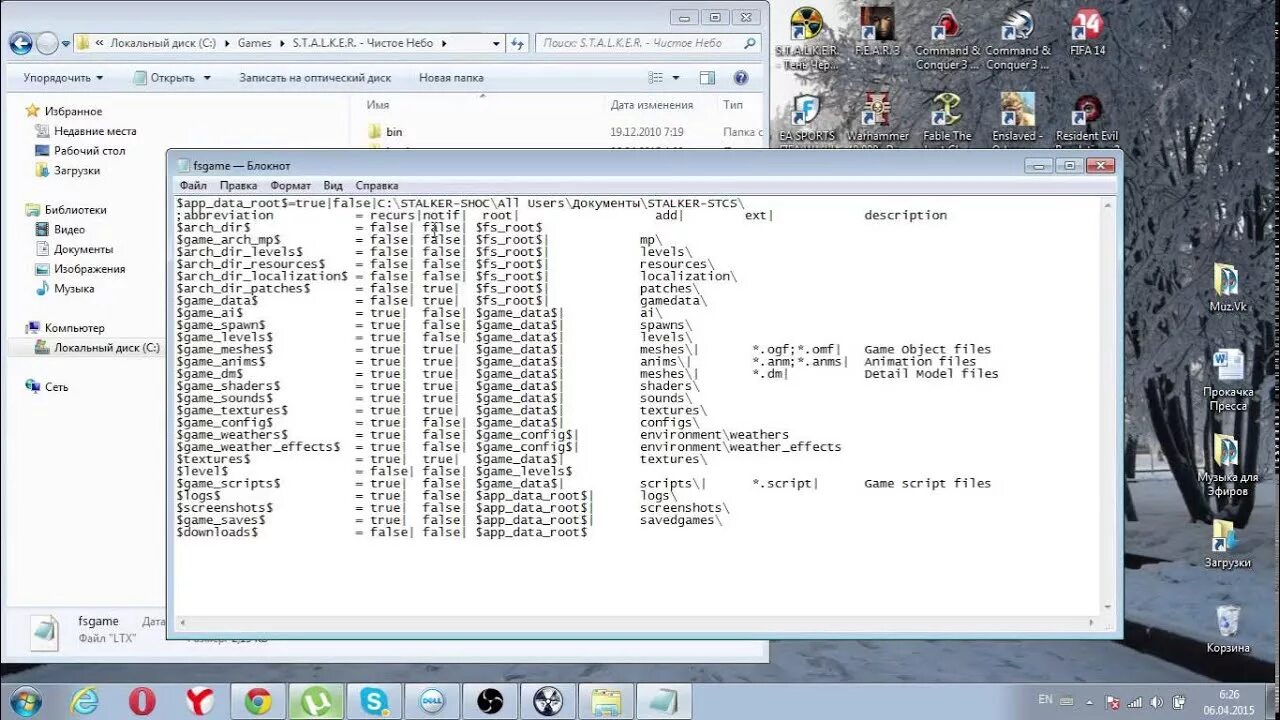Sort by the Имя column header
This screenshot has width=1280, height=720.
click(x=378, y=104)
